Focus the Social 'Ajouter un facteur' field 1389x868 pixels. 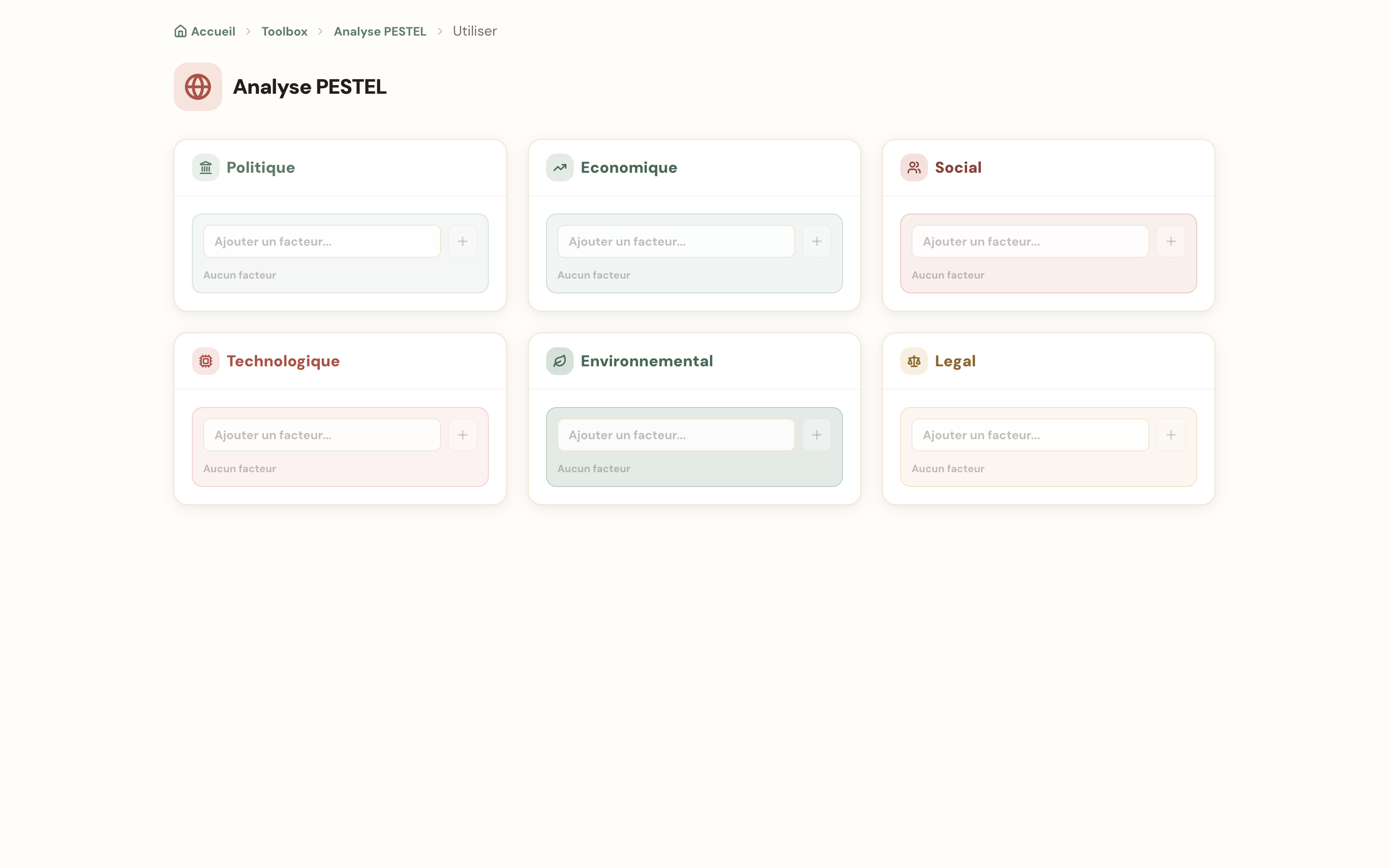(x=1030, y=241)
